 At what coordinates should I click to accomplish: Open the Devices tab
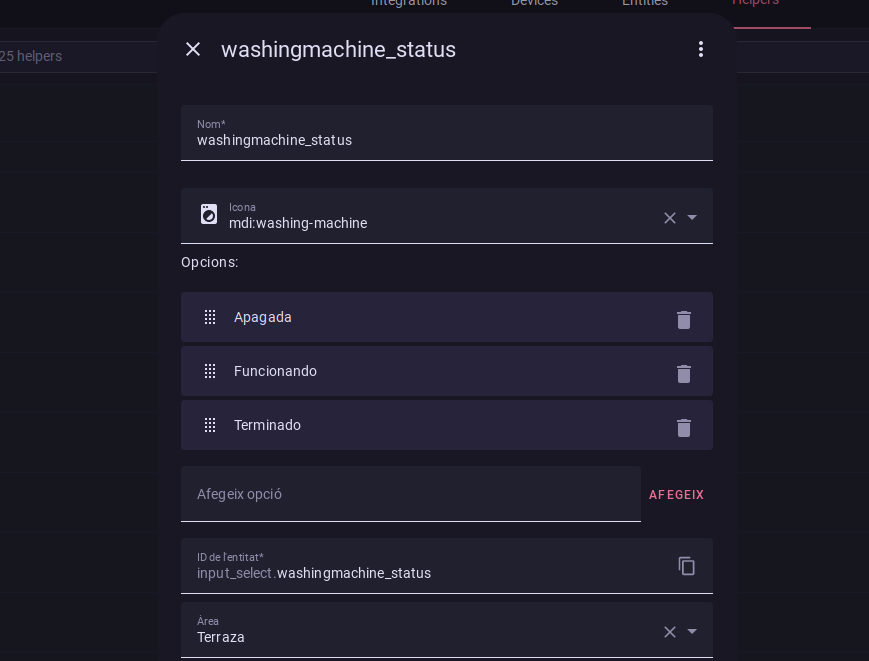point(534,4)
